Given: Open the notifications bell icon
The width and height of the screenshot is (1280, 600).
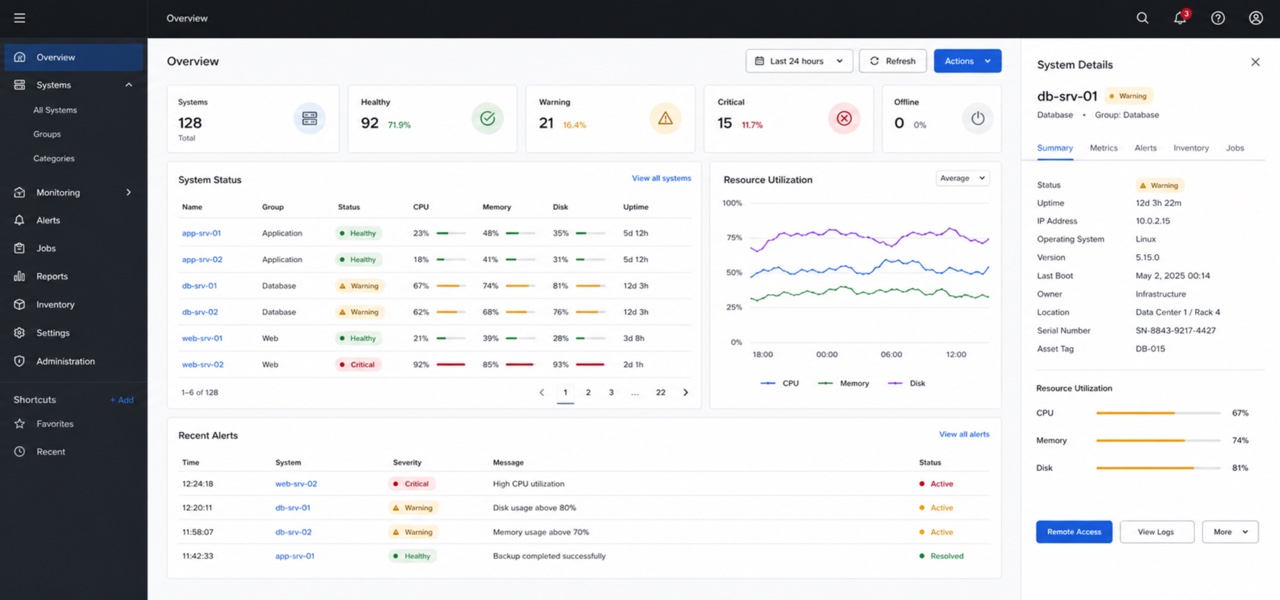Looking at the screenshot, I should (x=1181, y=18).
